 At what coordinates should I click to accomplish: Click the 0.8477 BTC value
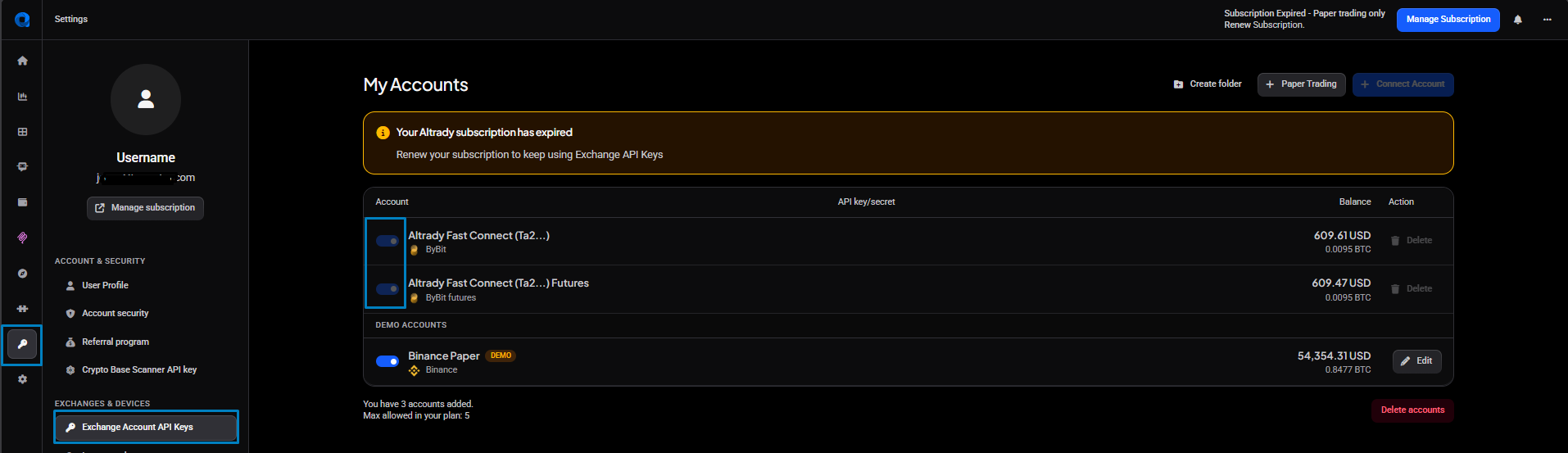pyautogui.click(x=1348, y=370)
